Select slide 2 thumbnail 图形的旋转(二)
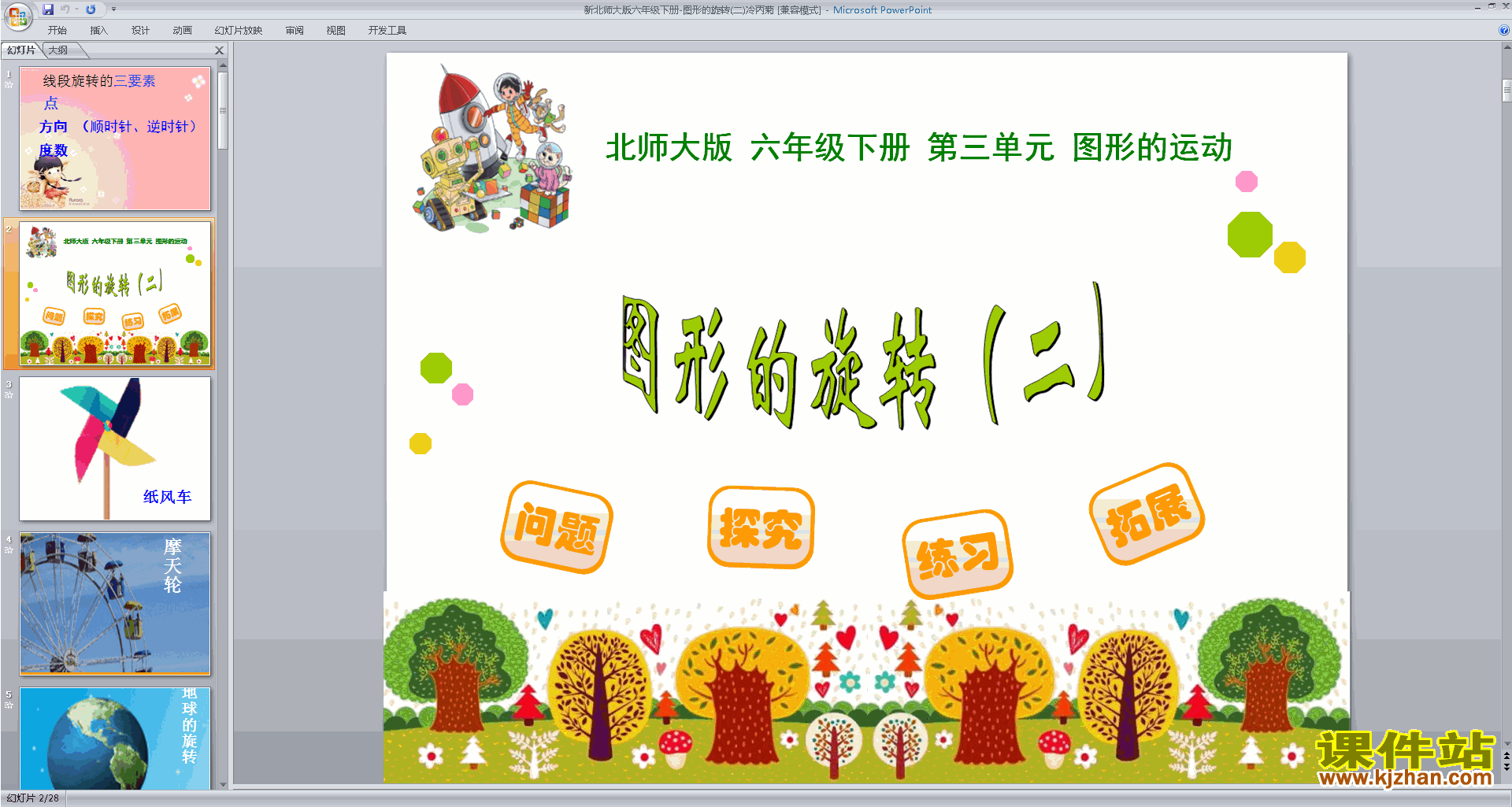The width and height of the screenshot is (1512, 807). click(x=115, y=294)
